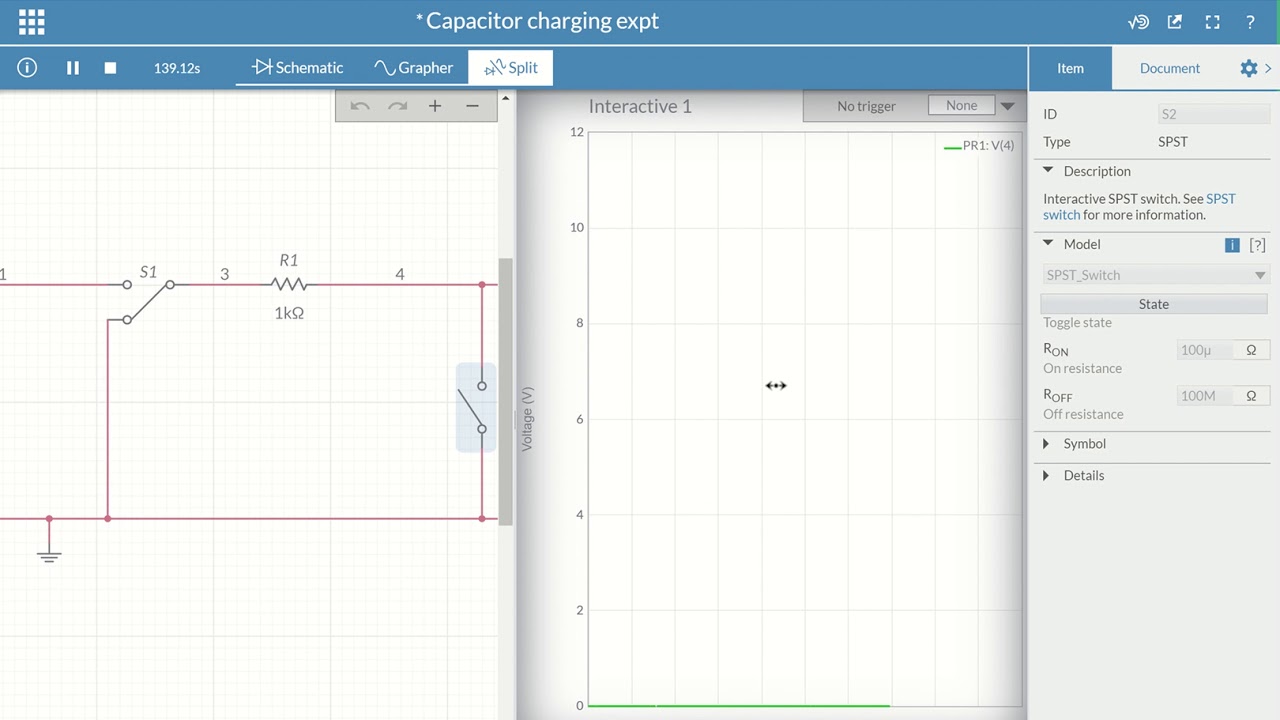Open the SPST switch help link
Image resolution: width=1280 pixels, height=720 pixels.
(1139, 207)
